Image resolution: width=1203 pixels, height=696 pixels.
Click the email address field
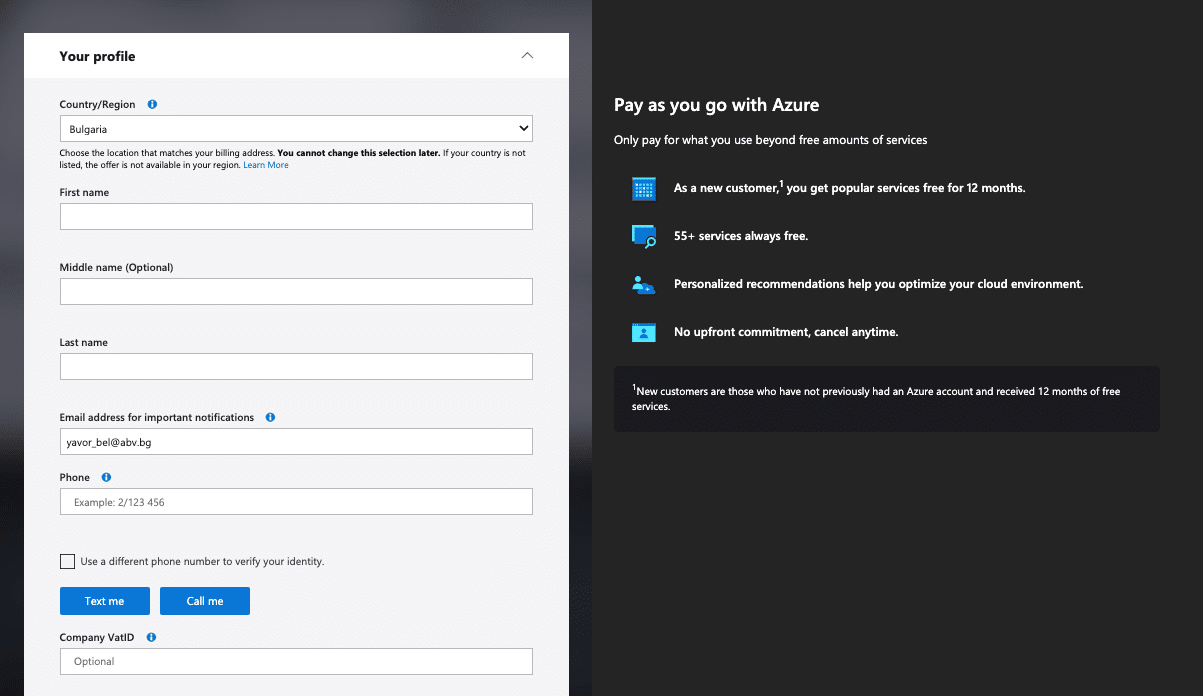tap(296, 442)
